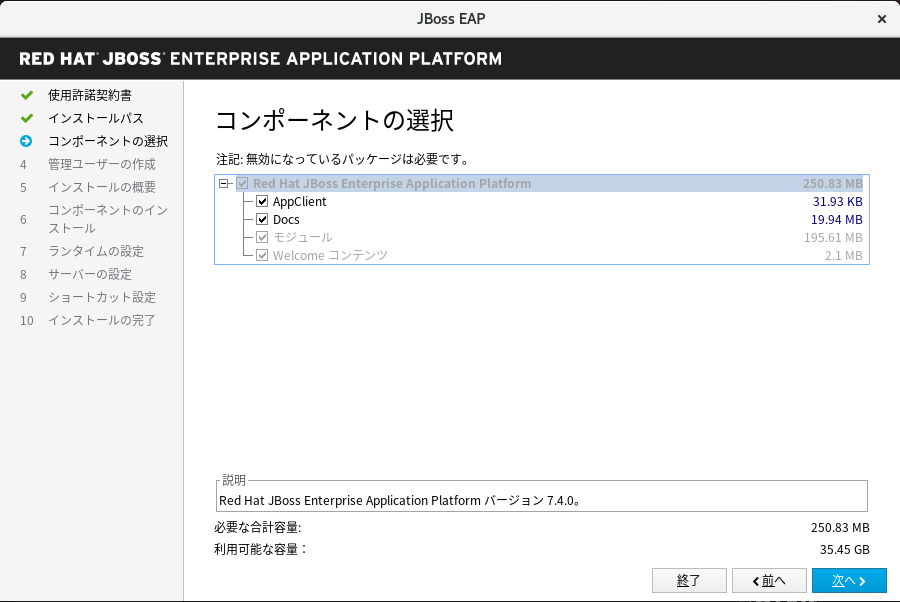Select step 8 サーバーの設定
Viewport: 900px width, 602px height.
90,274
